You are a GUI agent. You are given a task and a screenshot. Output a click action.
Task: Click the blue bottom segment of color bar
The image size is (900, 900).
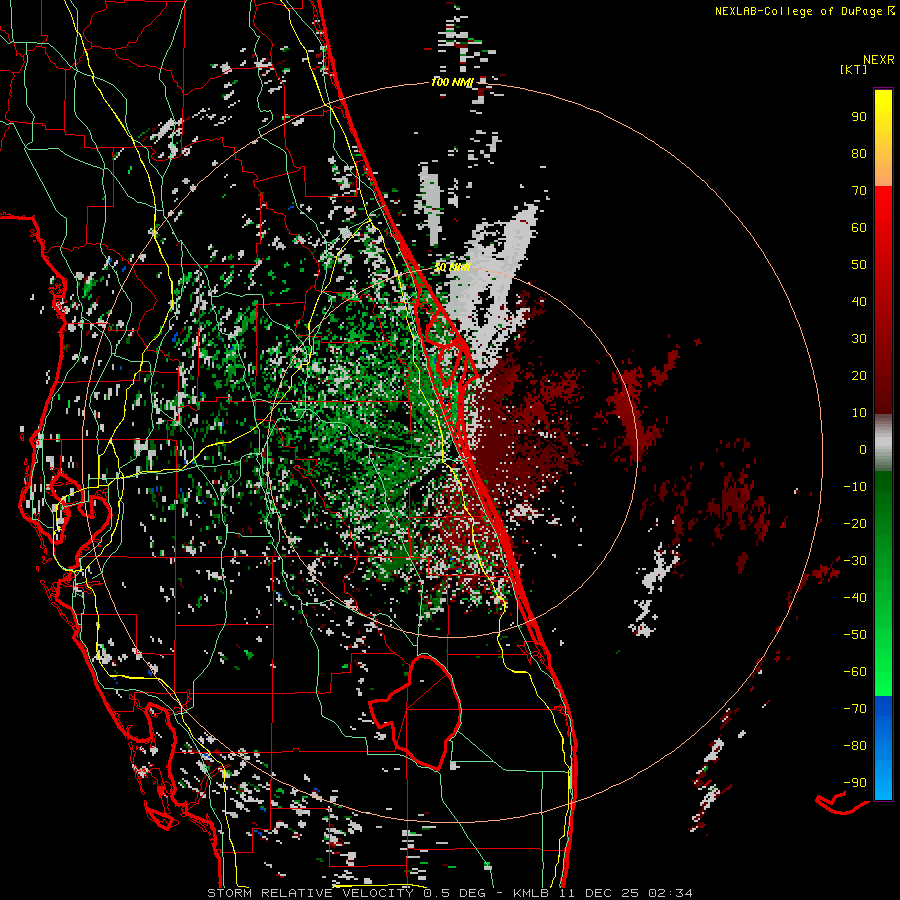[883, 748]
